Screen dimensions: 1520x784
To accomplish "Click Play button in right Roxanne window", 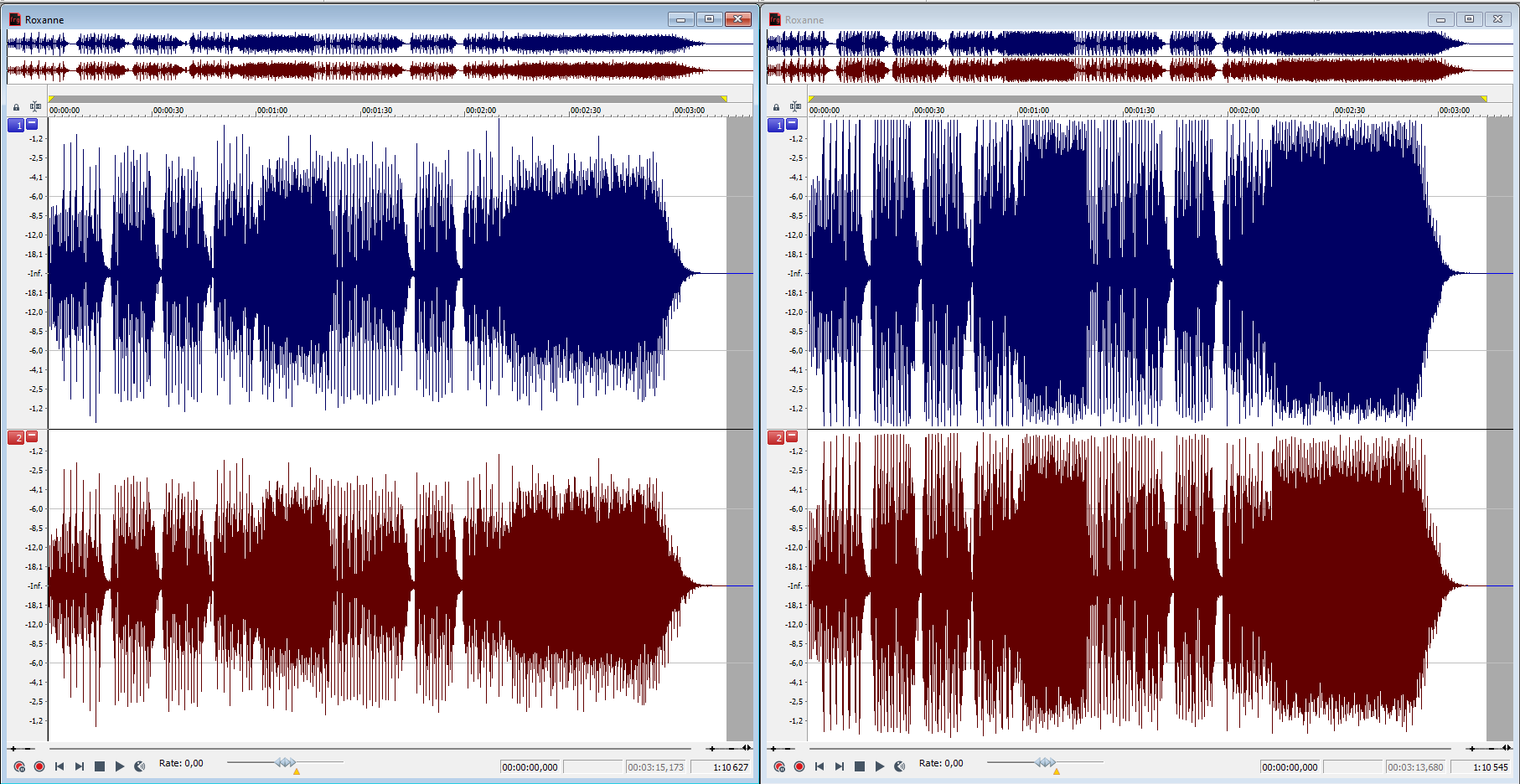I will click(x=880, y=766).
